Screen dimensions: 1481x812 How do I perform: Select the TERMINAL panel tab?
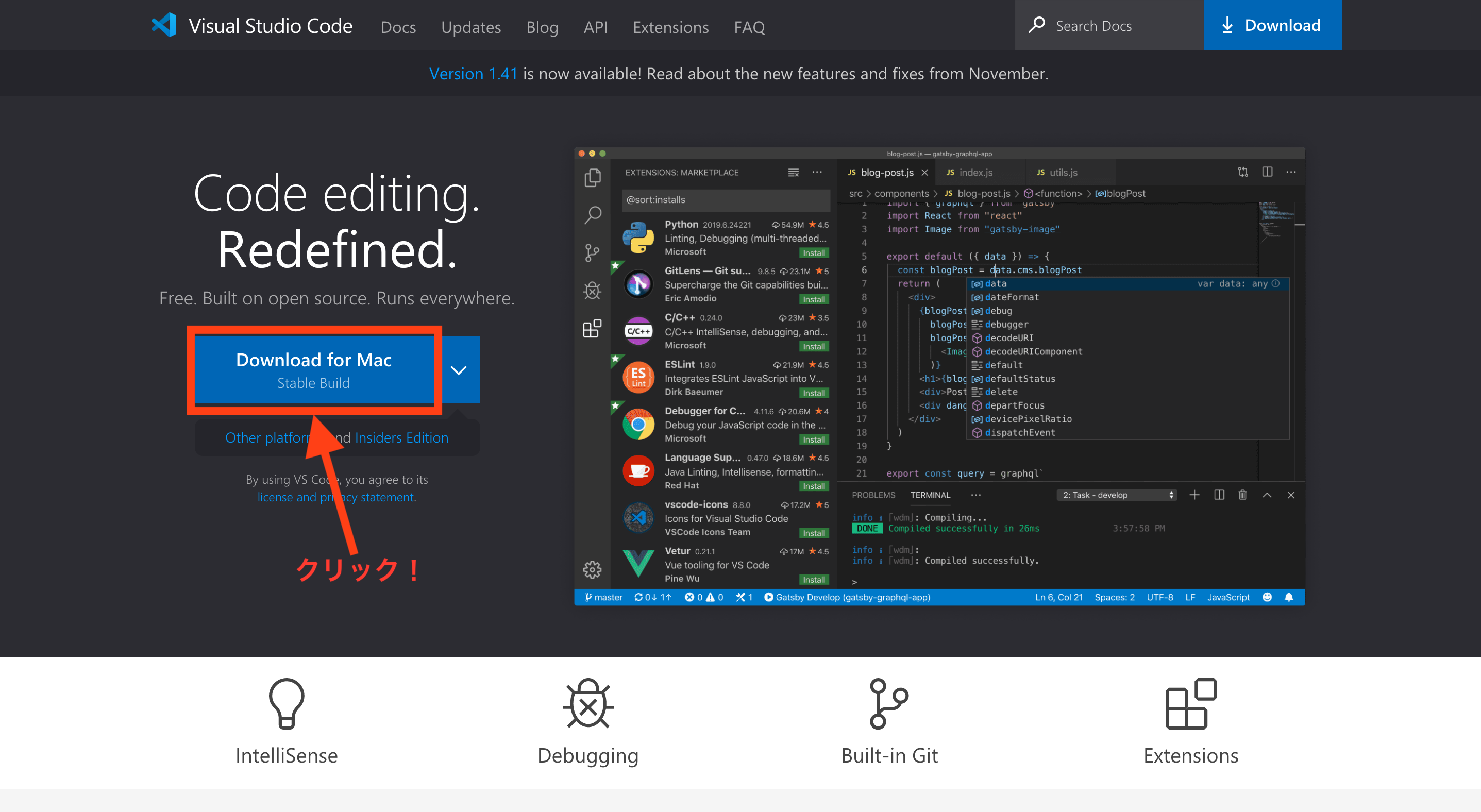[930, 495]
